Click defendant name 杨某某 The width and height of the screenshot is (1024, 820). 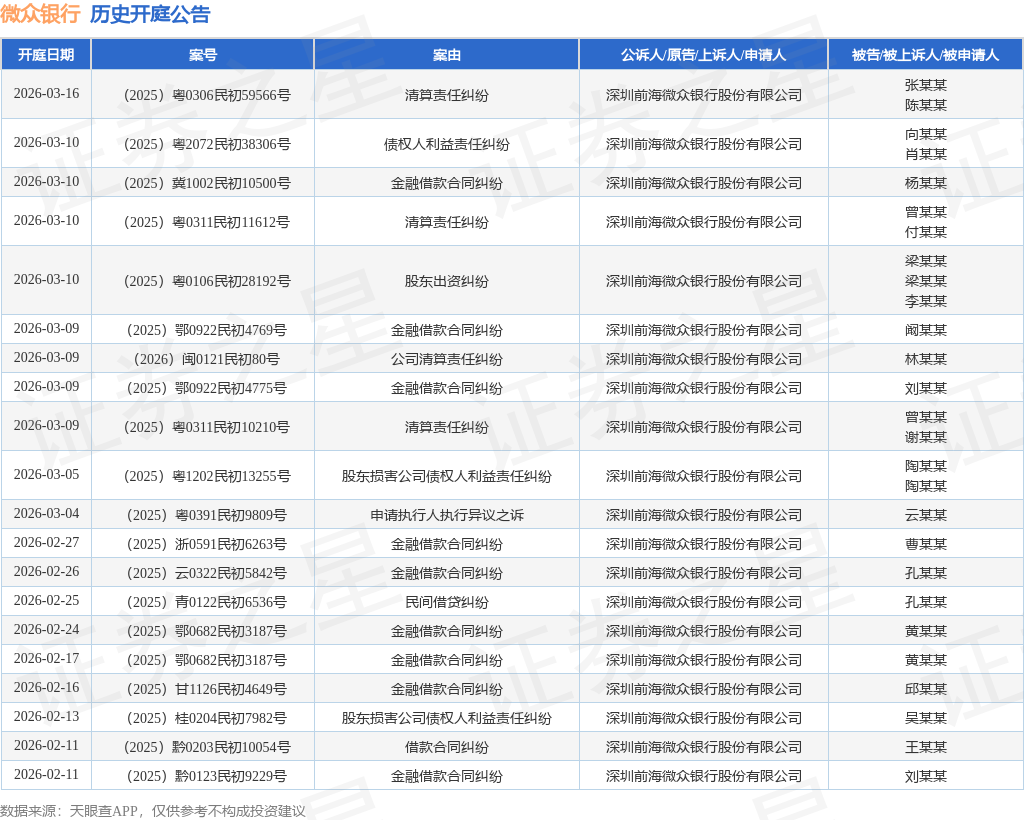click(x=925, y=183)
